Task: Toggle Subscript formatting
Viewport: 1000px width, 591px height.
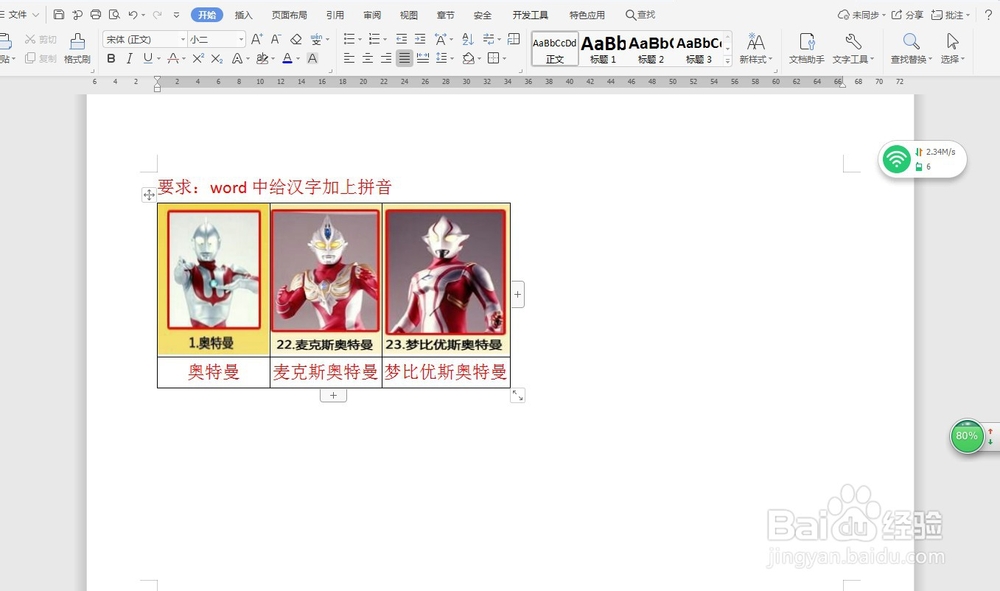Action: (217, 59)
